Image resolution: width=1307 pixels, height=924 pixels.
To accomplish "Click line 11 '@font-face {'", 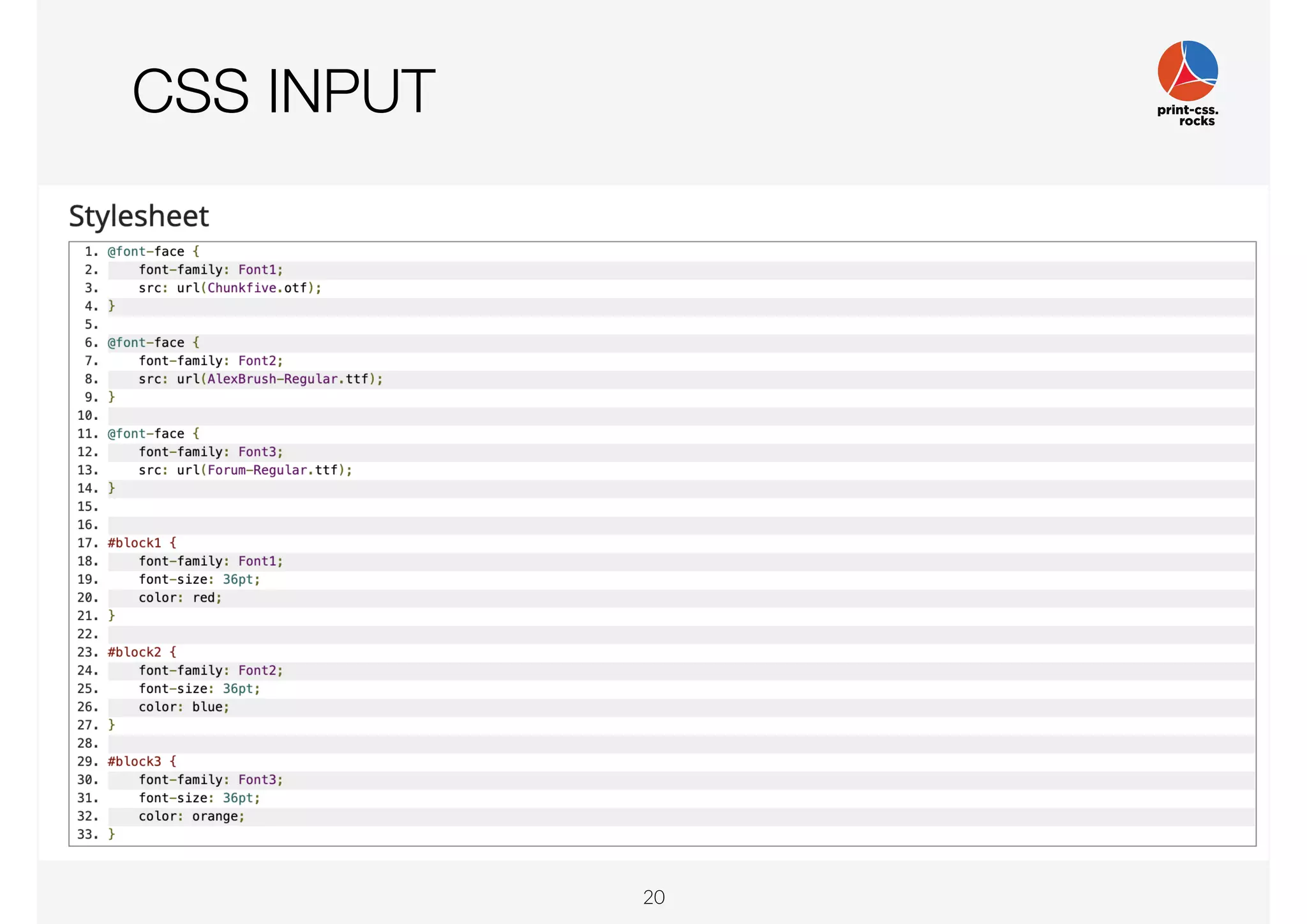I will click(x=153, y=434).
